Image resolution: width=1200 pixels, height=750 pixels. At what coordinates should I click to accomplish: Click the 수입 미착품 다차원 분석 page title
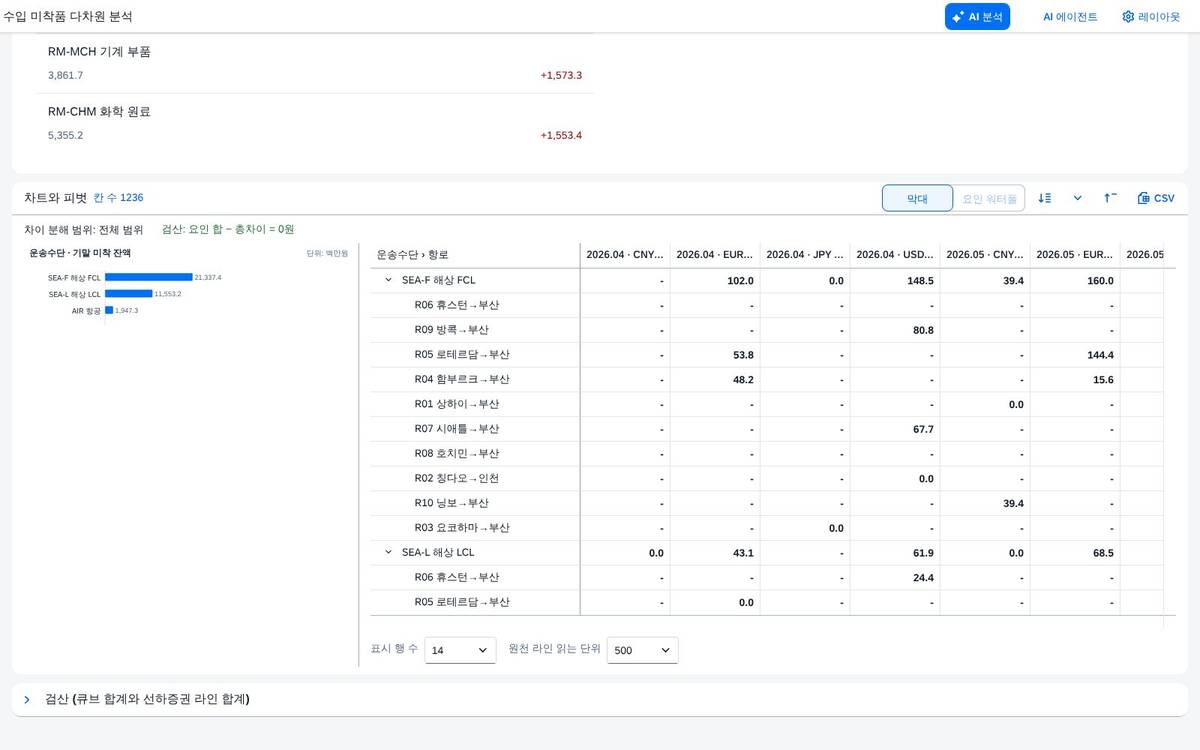coord(67,17)
